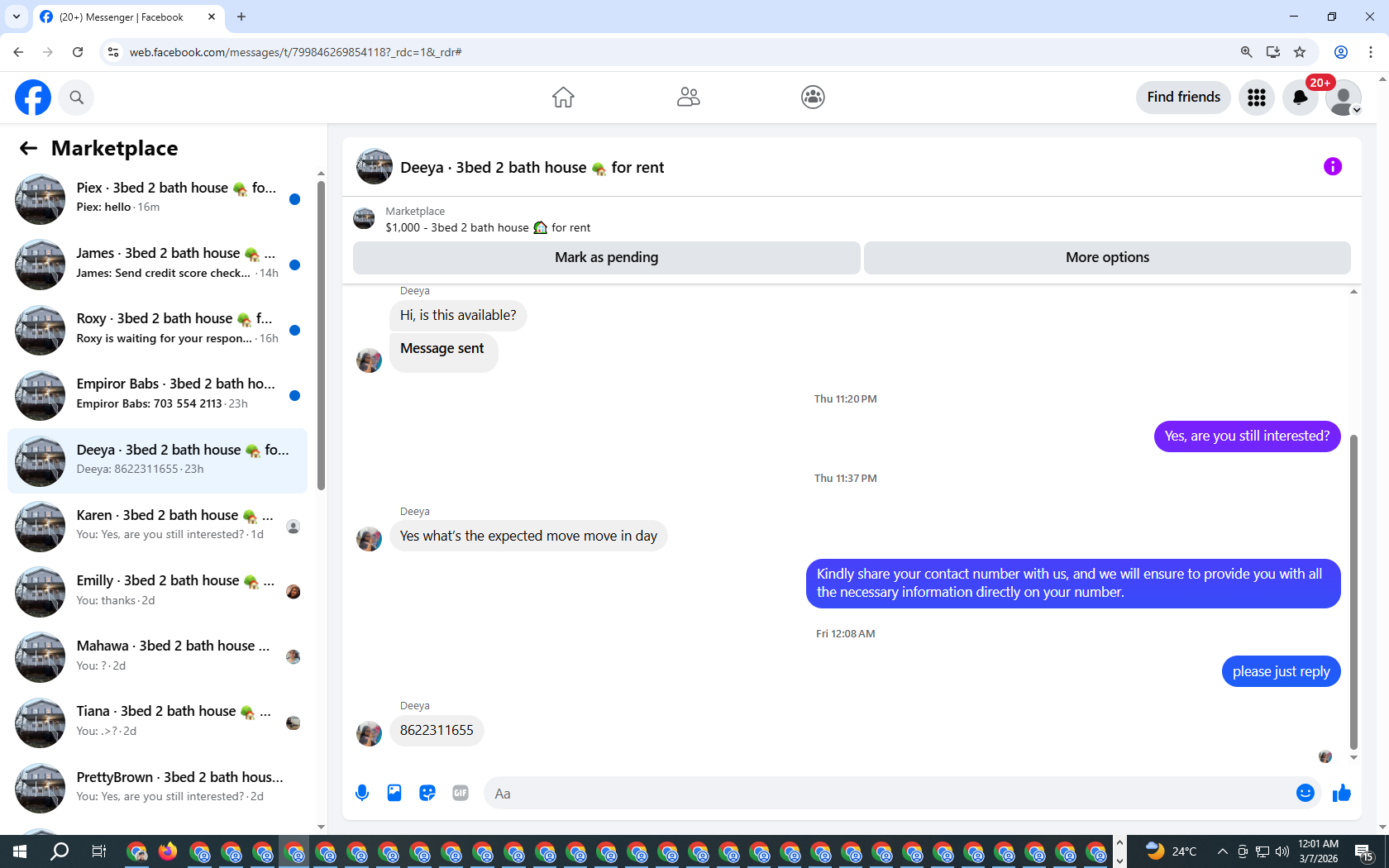Open the Windows notification center
Image resolution: width=1389 pixels, height=868 pixels.
click(x=1364, y=851)
